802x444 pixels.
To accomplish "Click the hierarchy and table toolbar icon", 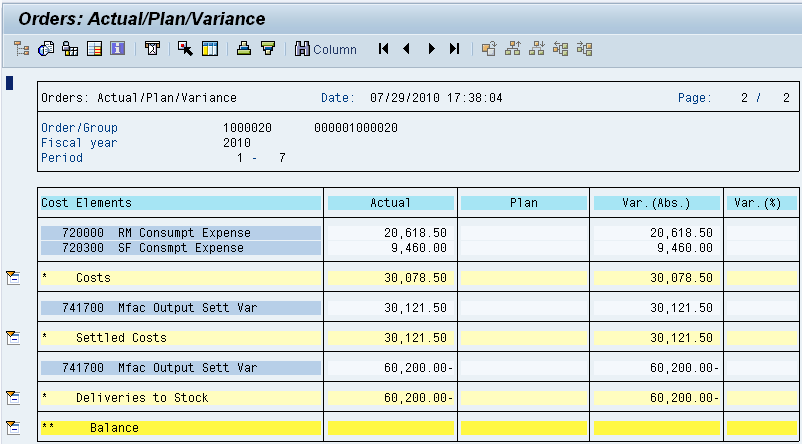I will pyautogui.click(x=70, y=49).
